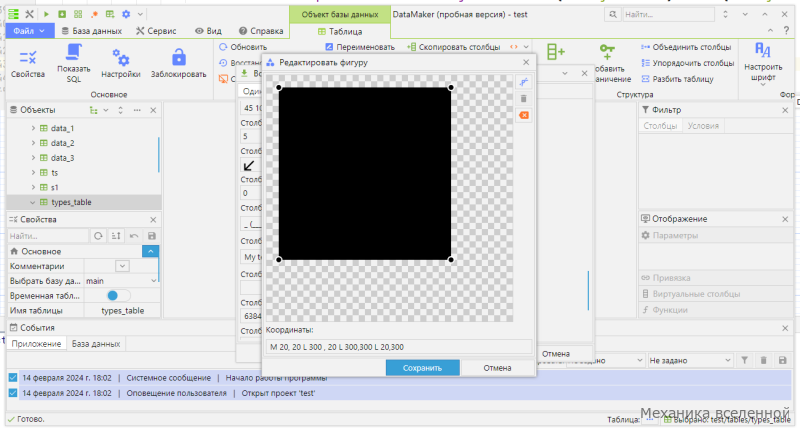The image size is (800, 431).
Task: Open Настроить шрифт dropdown button
Action: pos(763,65)
